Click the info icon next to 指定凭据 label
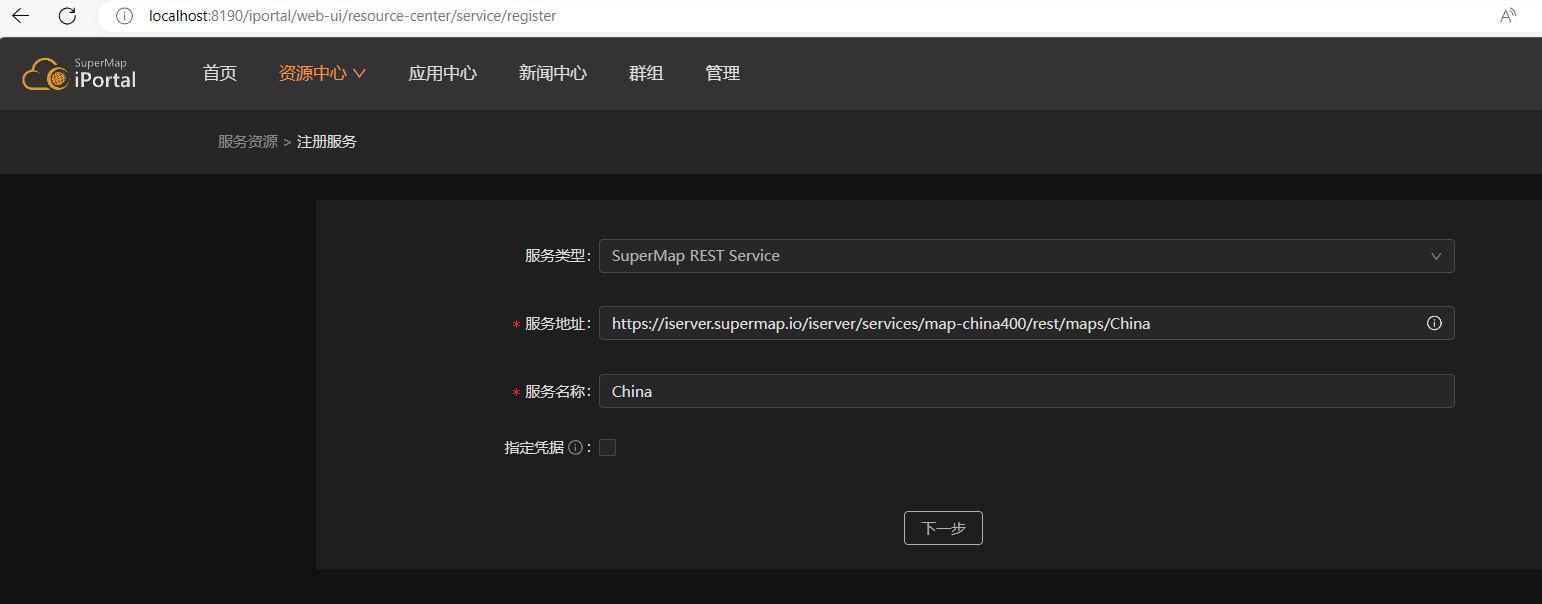Image resolution: width=1542 pixels, height=604 pixels. (575, 447)
